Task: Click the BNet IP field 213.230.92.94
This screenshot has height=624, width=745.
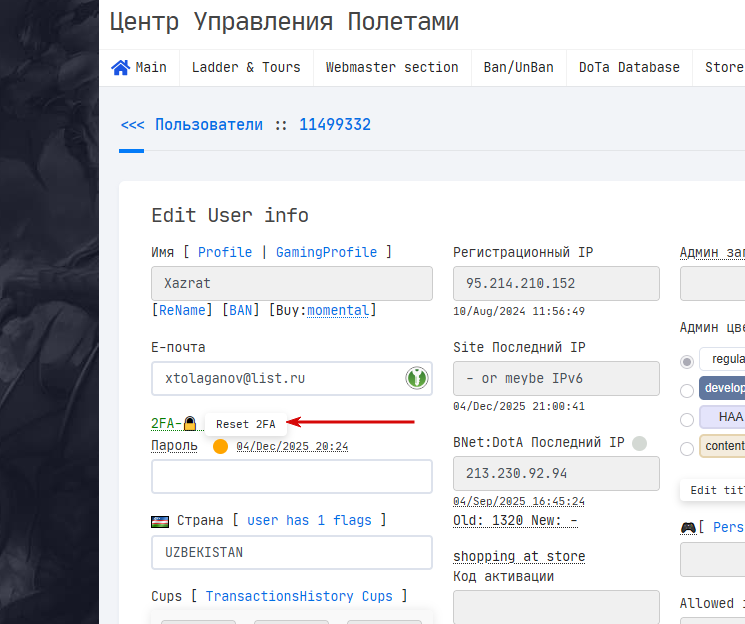Action: (556, 473)
